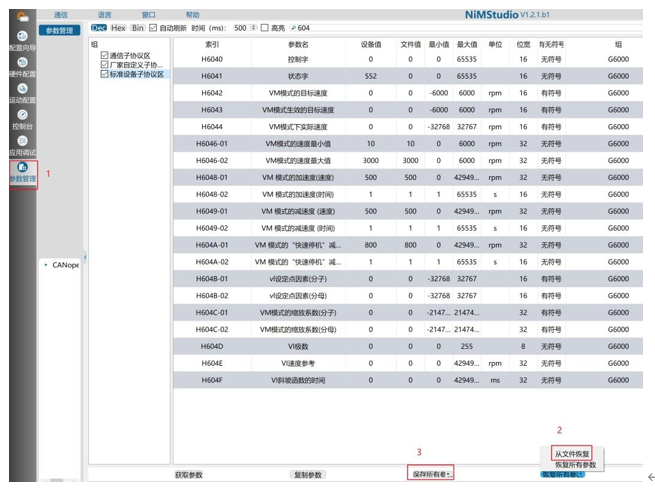655x494 pixels.
Task: Click device value 552 in H6041 row
Action: tap(371, 76)
